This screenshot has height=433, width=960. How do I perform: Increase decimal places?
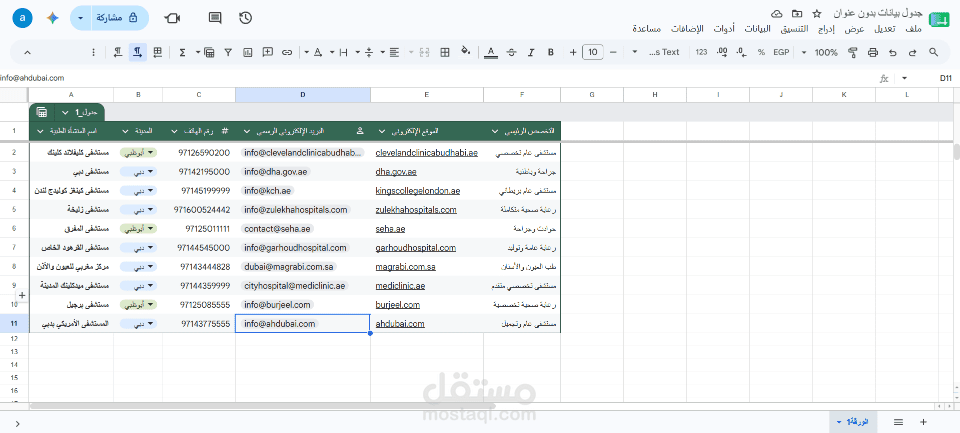(722, 53)
